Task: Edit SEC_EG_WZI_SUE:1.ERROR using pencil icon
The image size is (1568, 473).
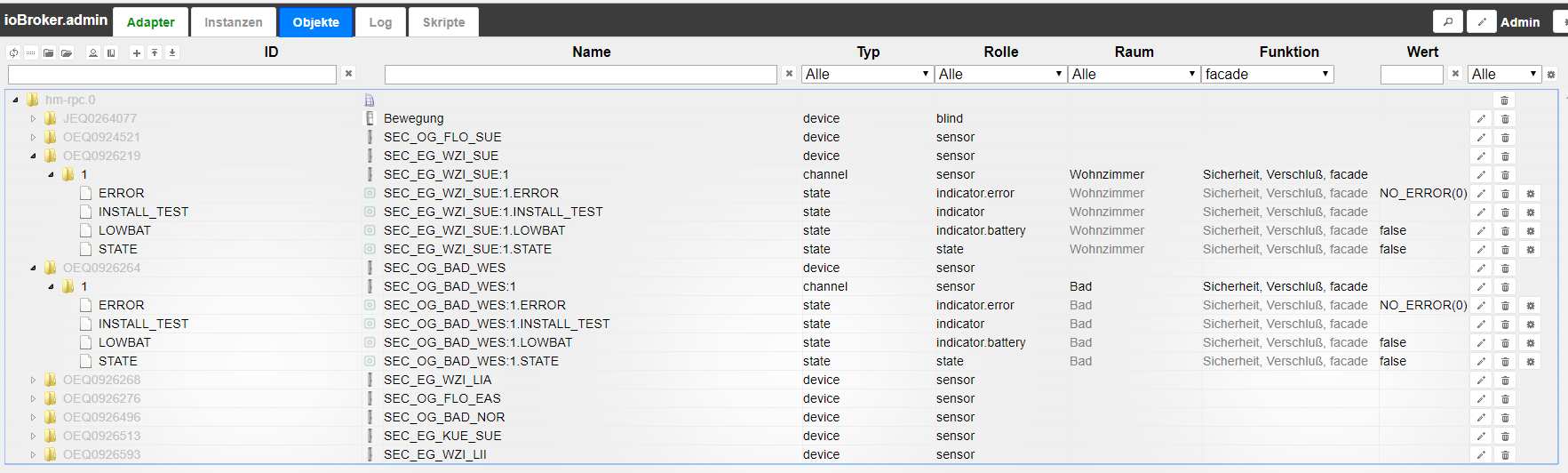Action: click(x=1481, y=194)
